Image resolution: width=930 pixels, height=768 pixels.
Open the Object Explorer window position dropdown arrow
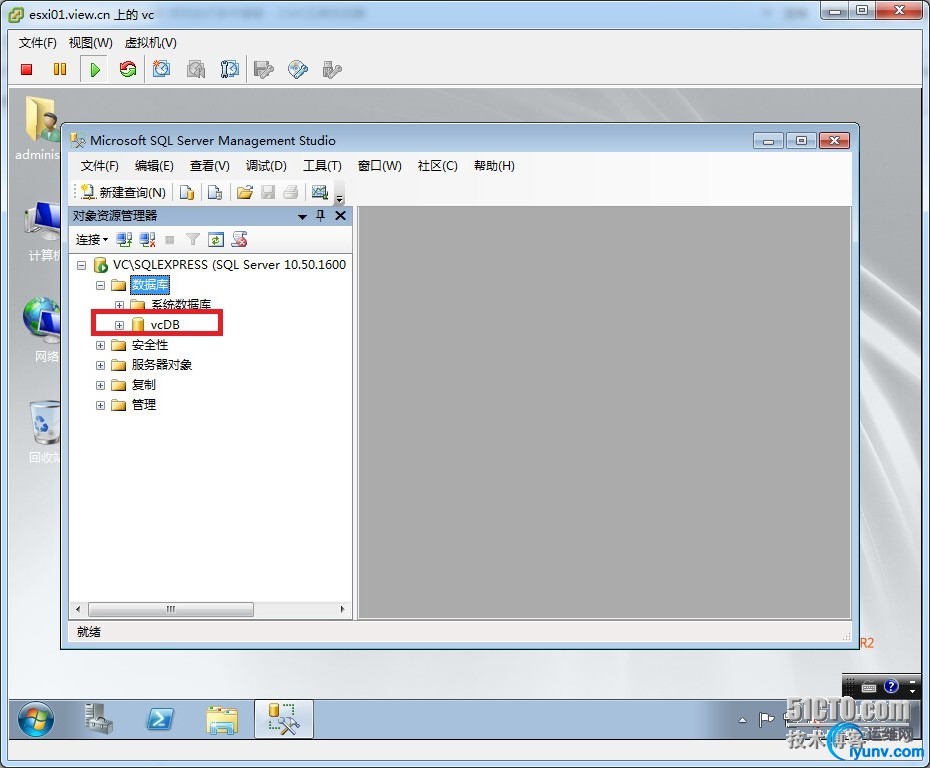[302, 216]
